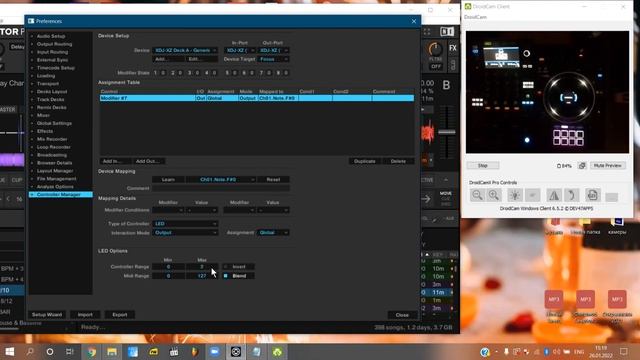Open third MP3 file on desktop

[x=617, y=299]
